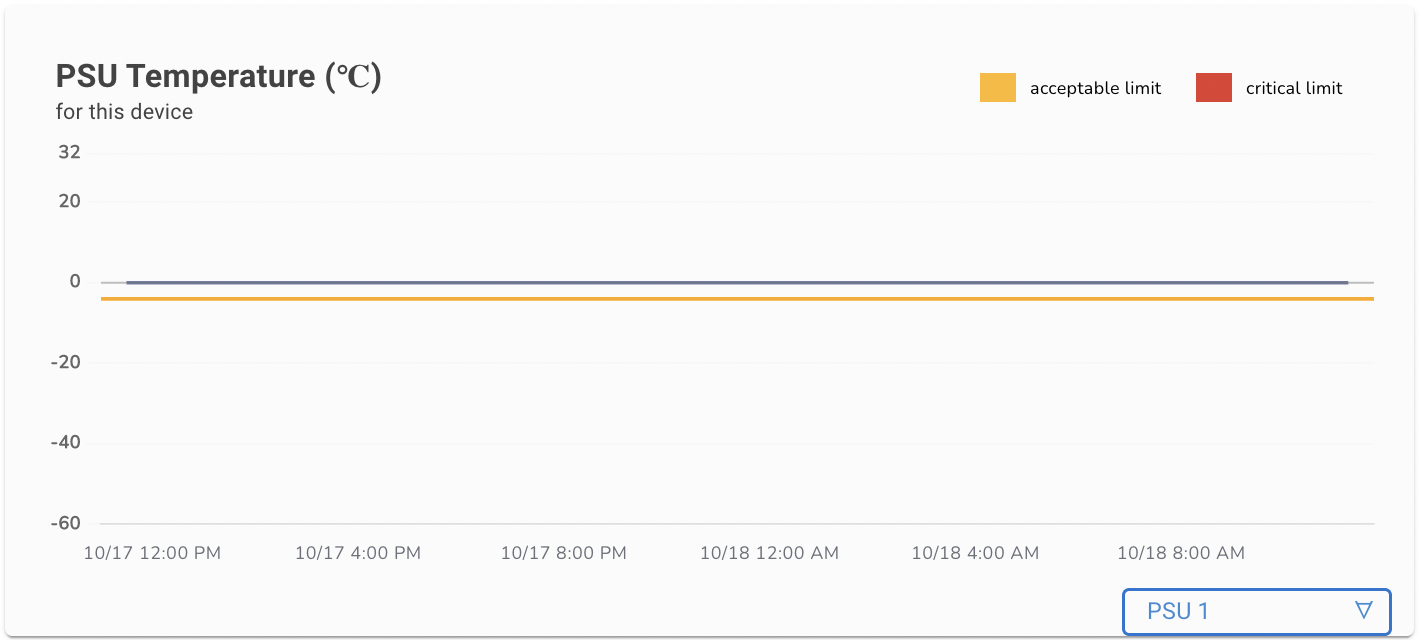The width and height of the screenshot is (1420, 640).
Task: Click the "for this device" subtitle
Action: [124, 112]
